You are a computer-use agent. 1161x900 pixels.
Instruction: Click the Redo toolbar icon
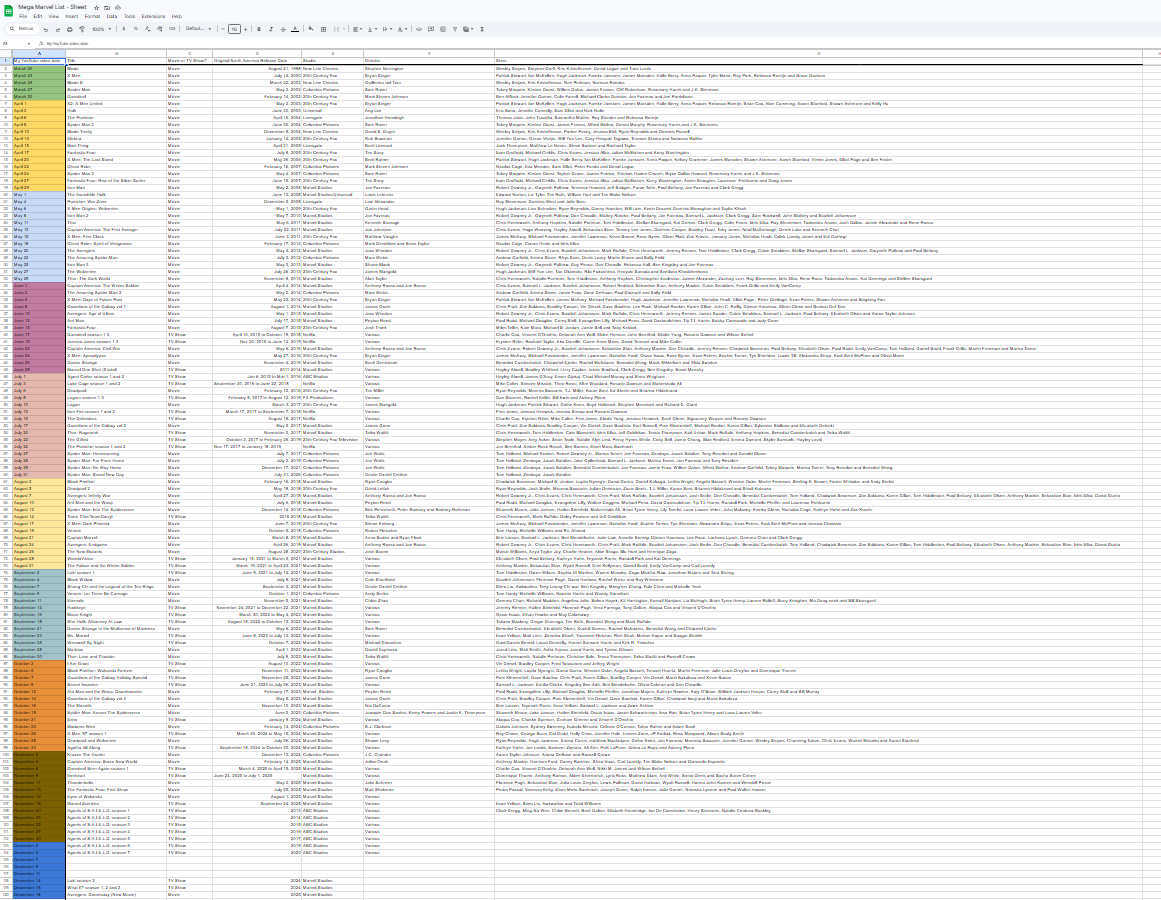pos(58,29)
